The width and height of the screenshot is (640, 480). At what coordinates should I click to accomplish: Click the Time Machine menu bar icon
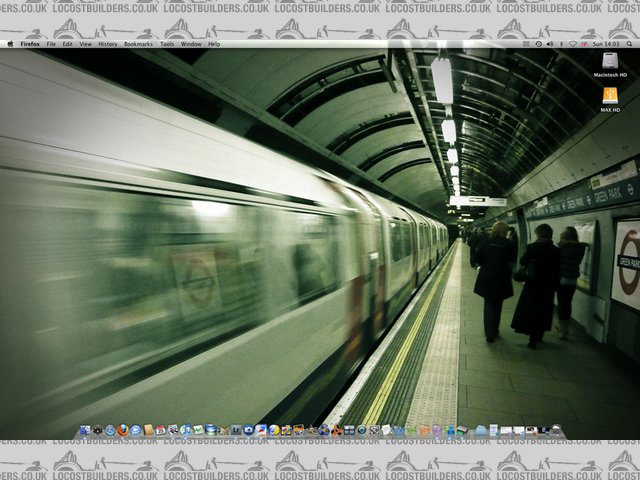(x=538, y=44)
